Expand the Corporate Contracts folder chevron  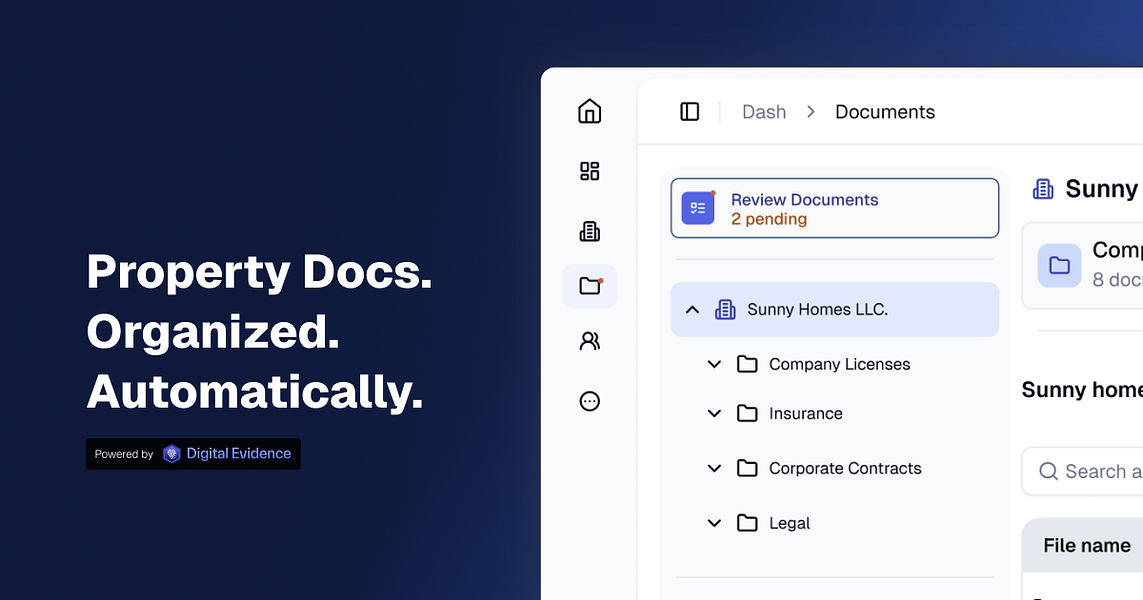(714, 468)
